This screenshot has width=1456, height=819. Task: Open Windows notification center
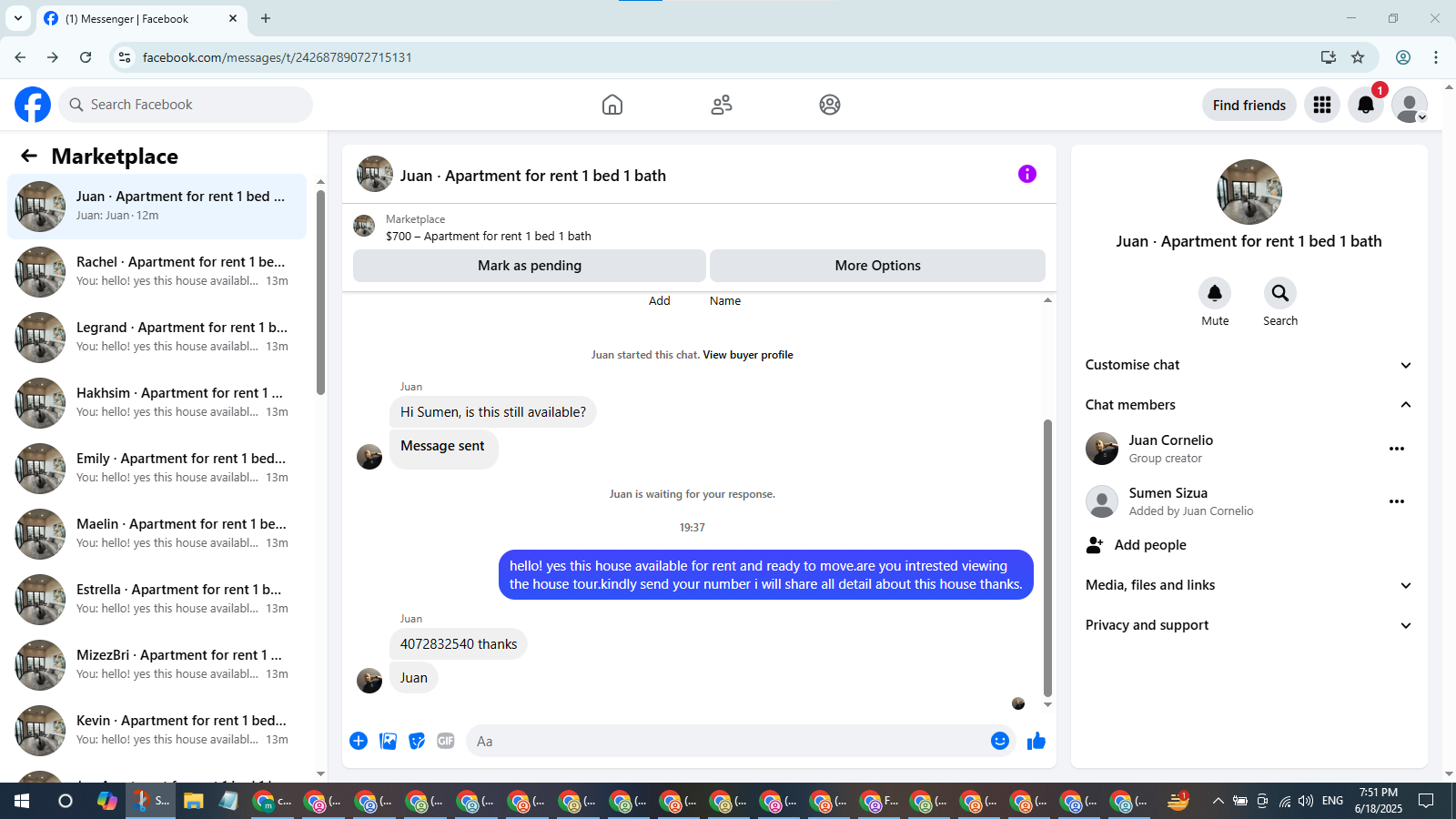(1426, 801)
